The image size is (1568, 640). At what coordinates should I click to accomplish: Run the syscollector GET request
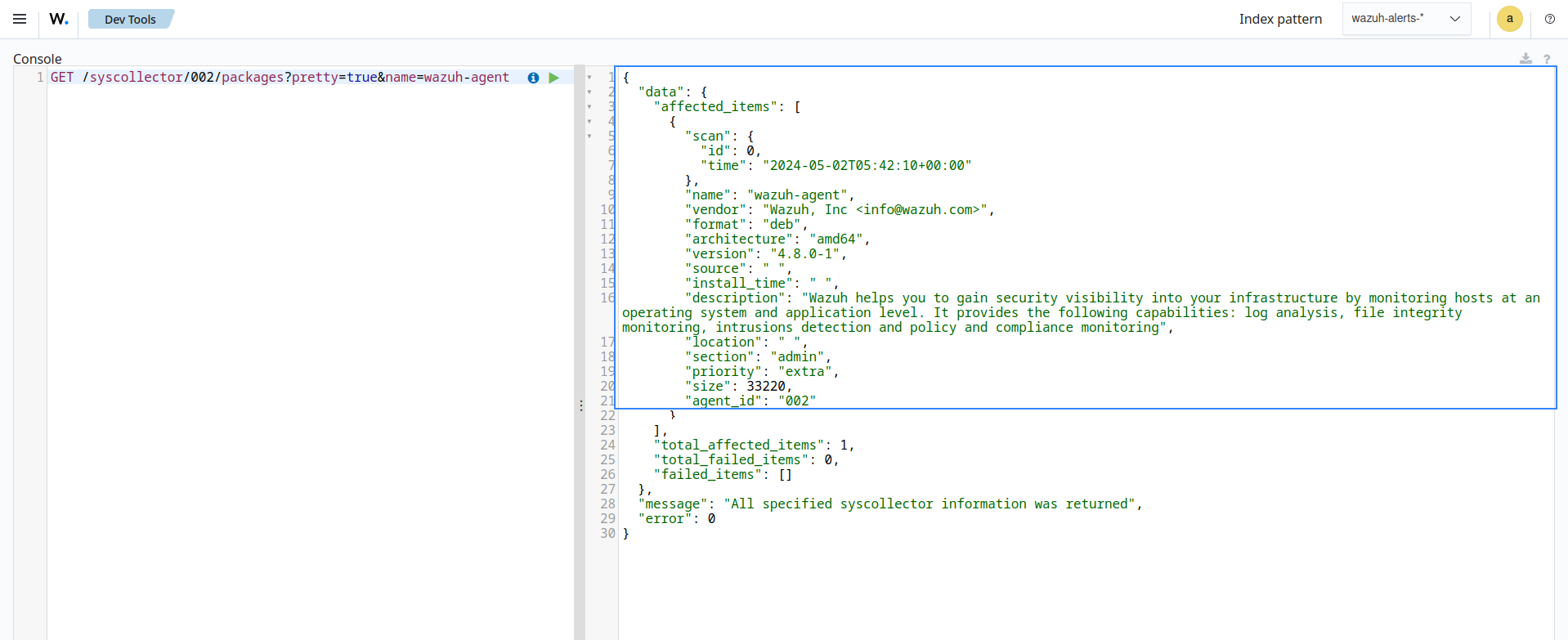coord(554,78)
